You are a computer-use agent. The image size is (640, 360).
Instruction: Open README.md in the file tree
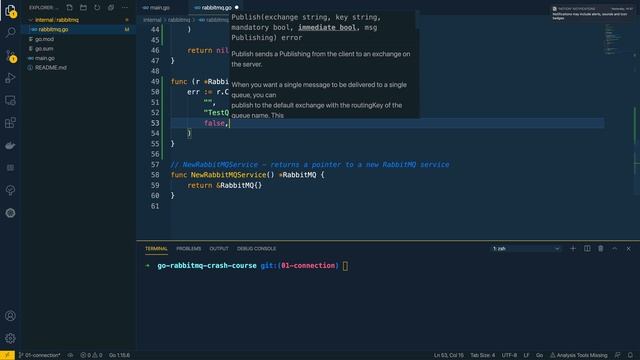pyautogui.click(x=51, y=68)
